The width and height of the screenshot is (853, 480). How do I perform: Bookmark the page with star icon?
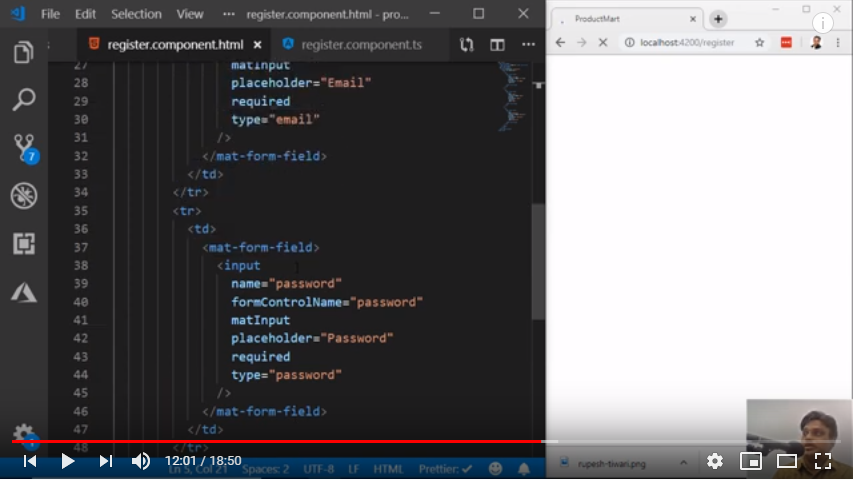[x=759, y=42]
